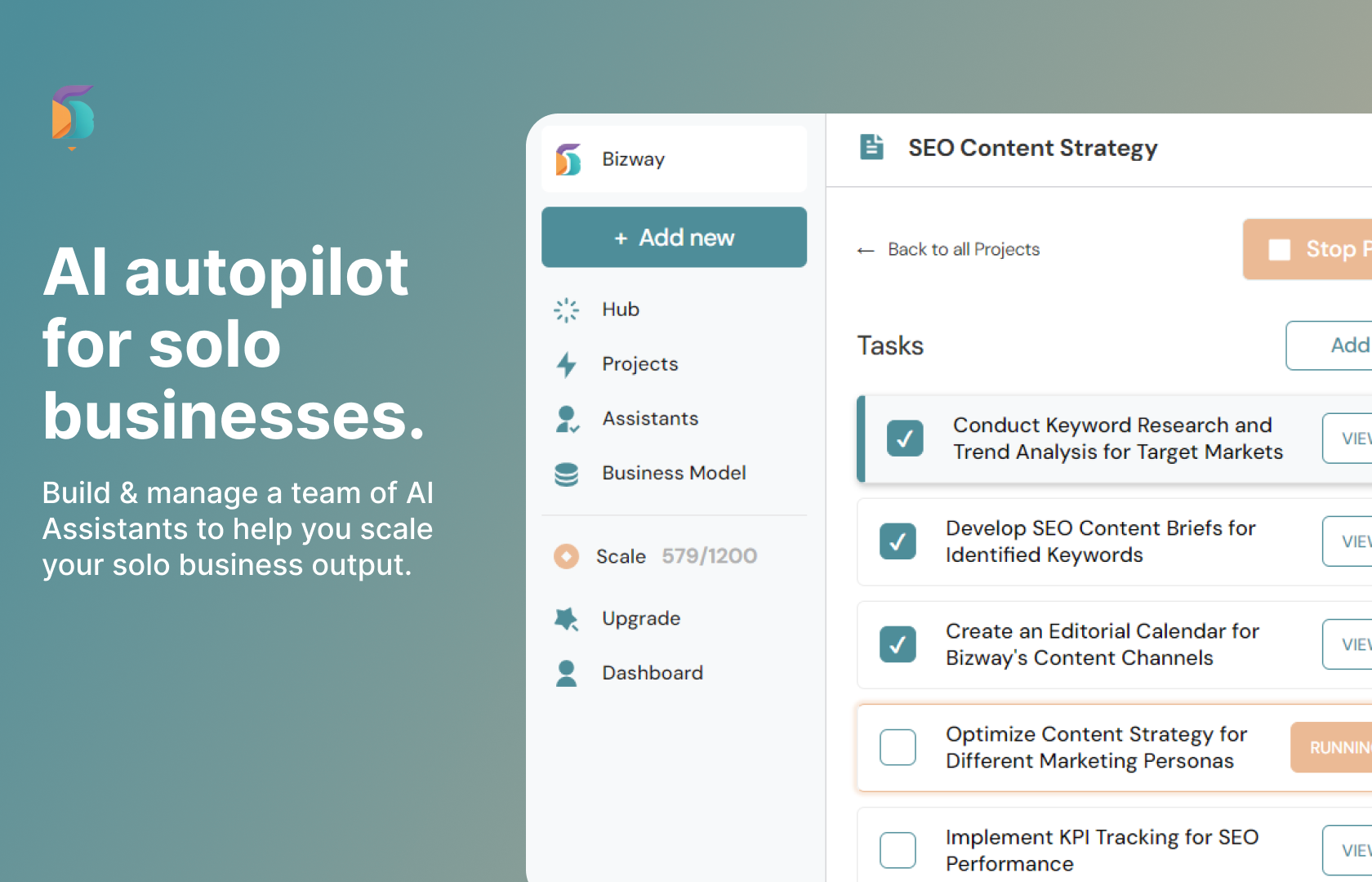Click the Bizway workspace logo in the sidebar
This screenshot has height=882, width=1372.
click(x=568, y=159)
